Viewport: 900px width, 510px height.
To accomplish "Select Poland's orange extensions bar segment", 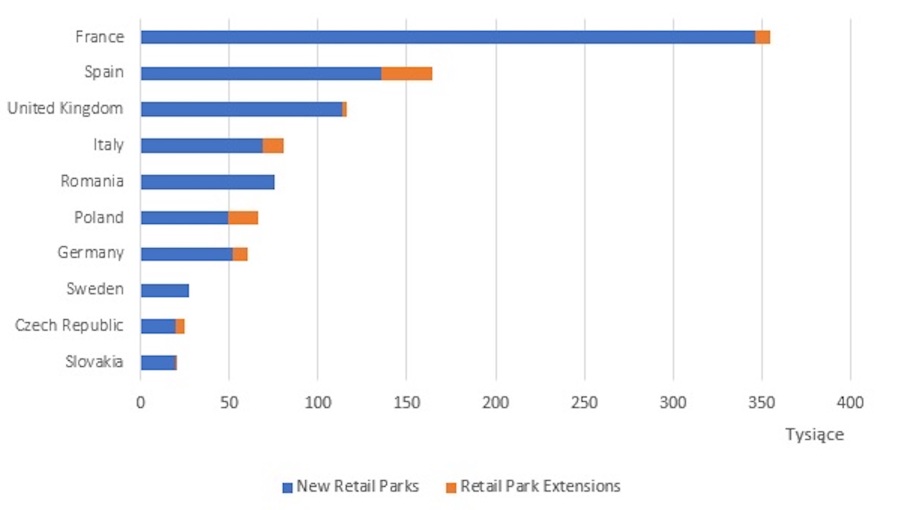I will pyautogui.click(x=243, y=218).
